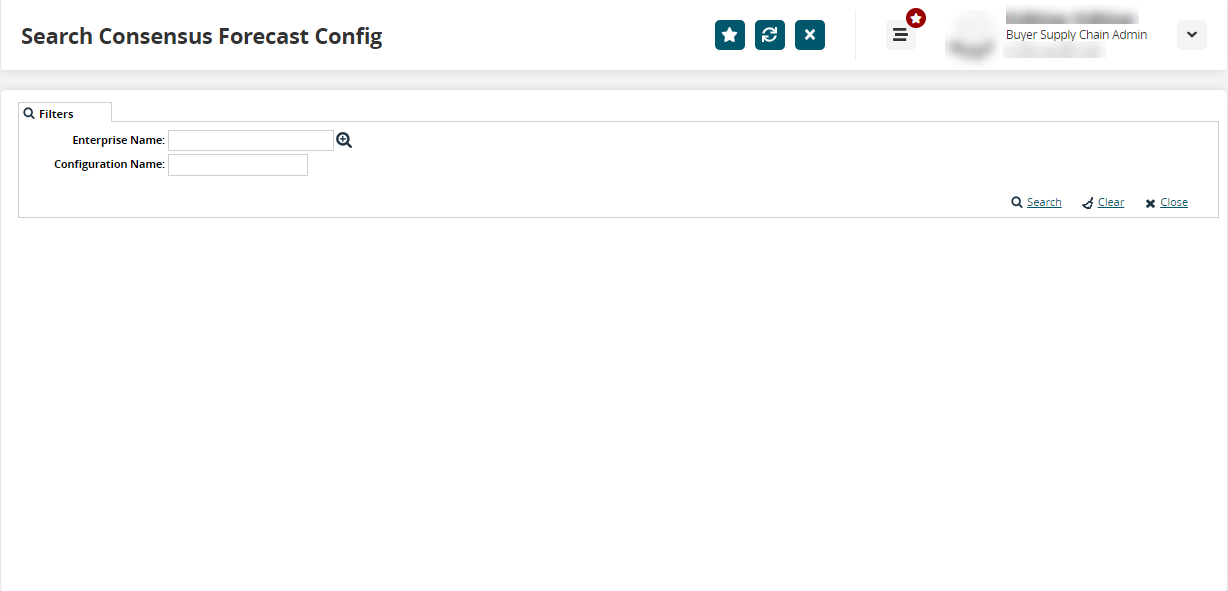
Task: Expand the user account dropdown arrow
Action: tap(1191, 35)
